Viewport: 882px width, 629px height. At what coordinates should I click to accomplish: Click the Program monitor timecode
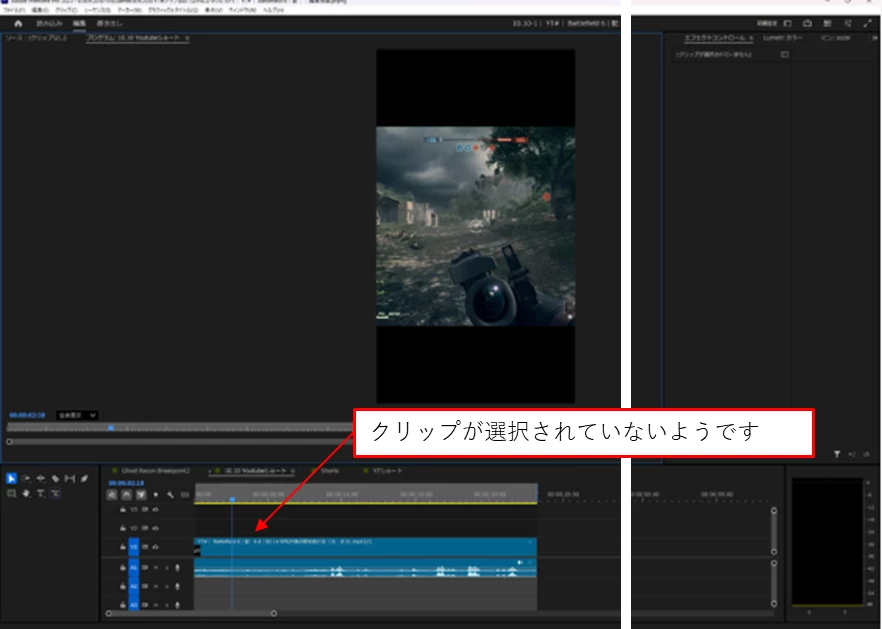coord(27,415)
